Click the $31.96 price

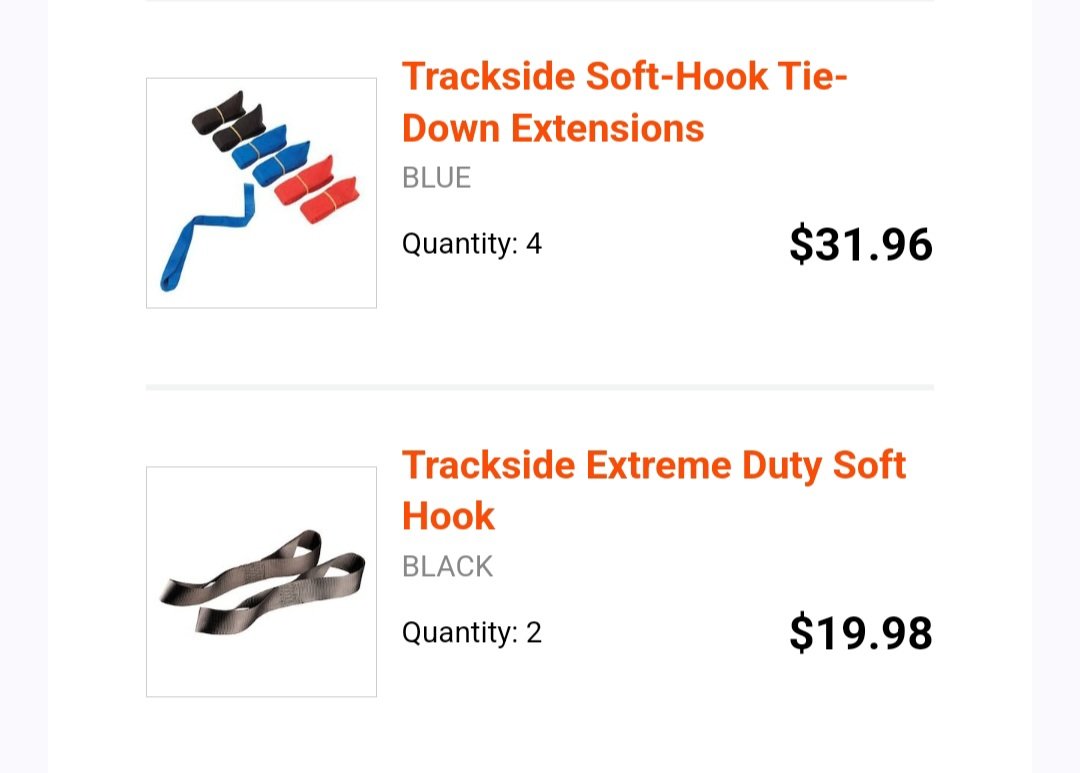tap(861, 244)
